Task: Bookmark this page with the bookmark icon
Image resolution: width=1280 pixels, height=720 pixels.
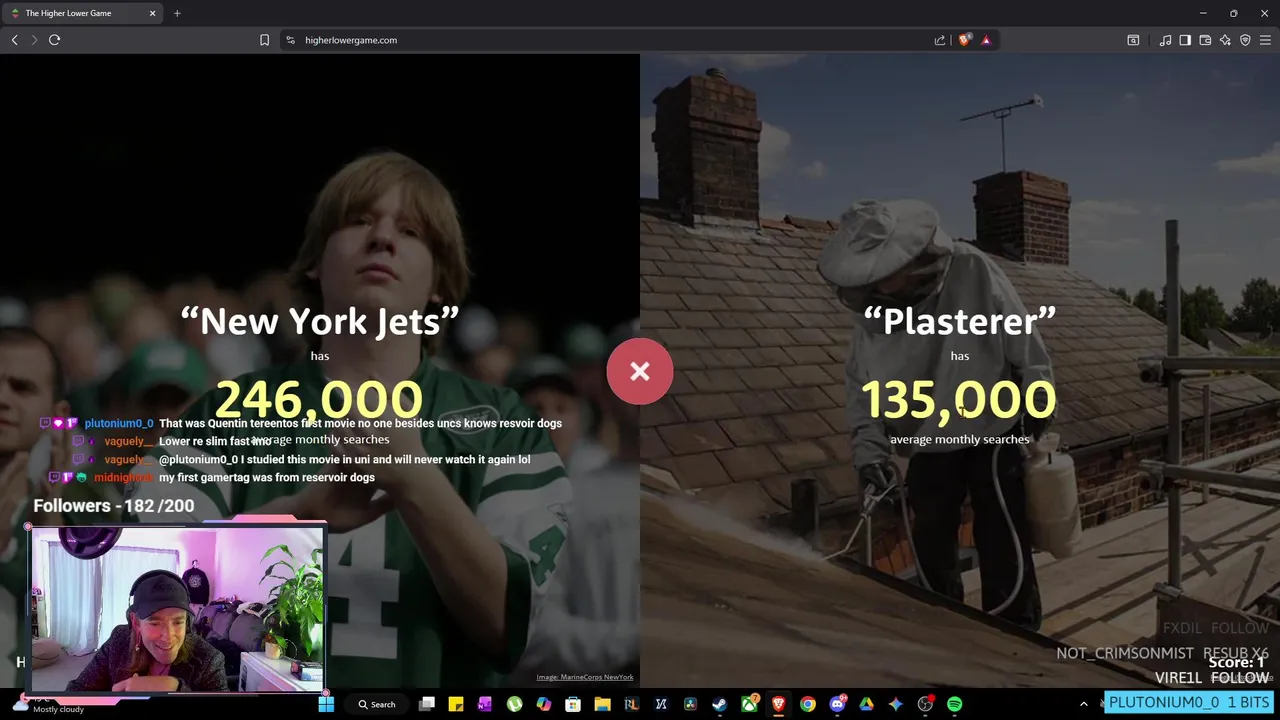Action: click(264, 40)
